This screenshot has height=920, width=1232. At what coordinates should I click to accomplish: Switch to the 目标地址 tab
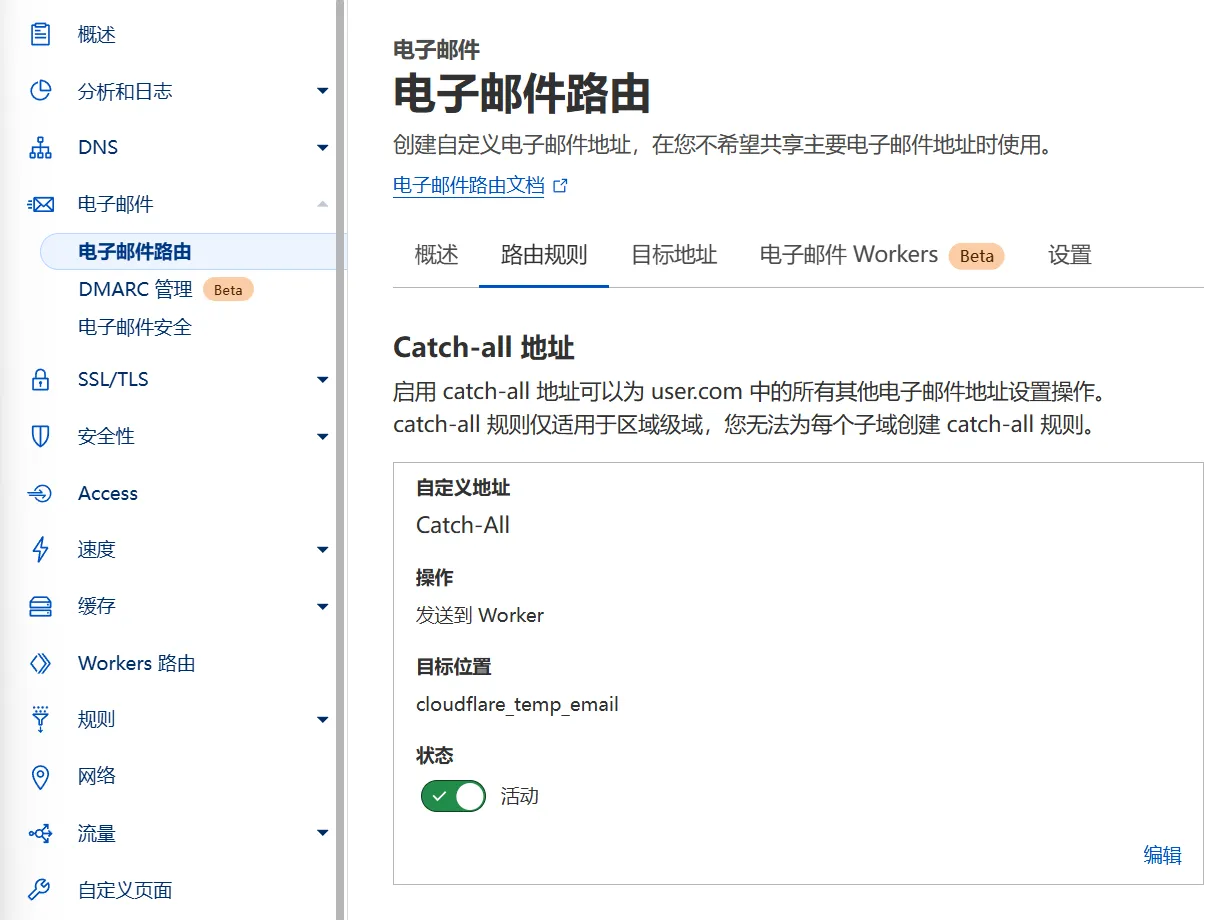tap(675, 255)
